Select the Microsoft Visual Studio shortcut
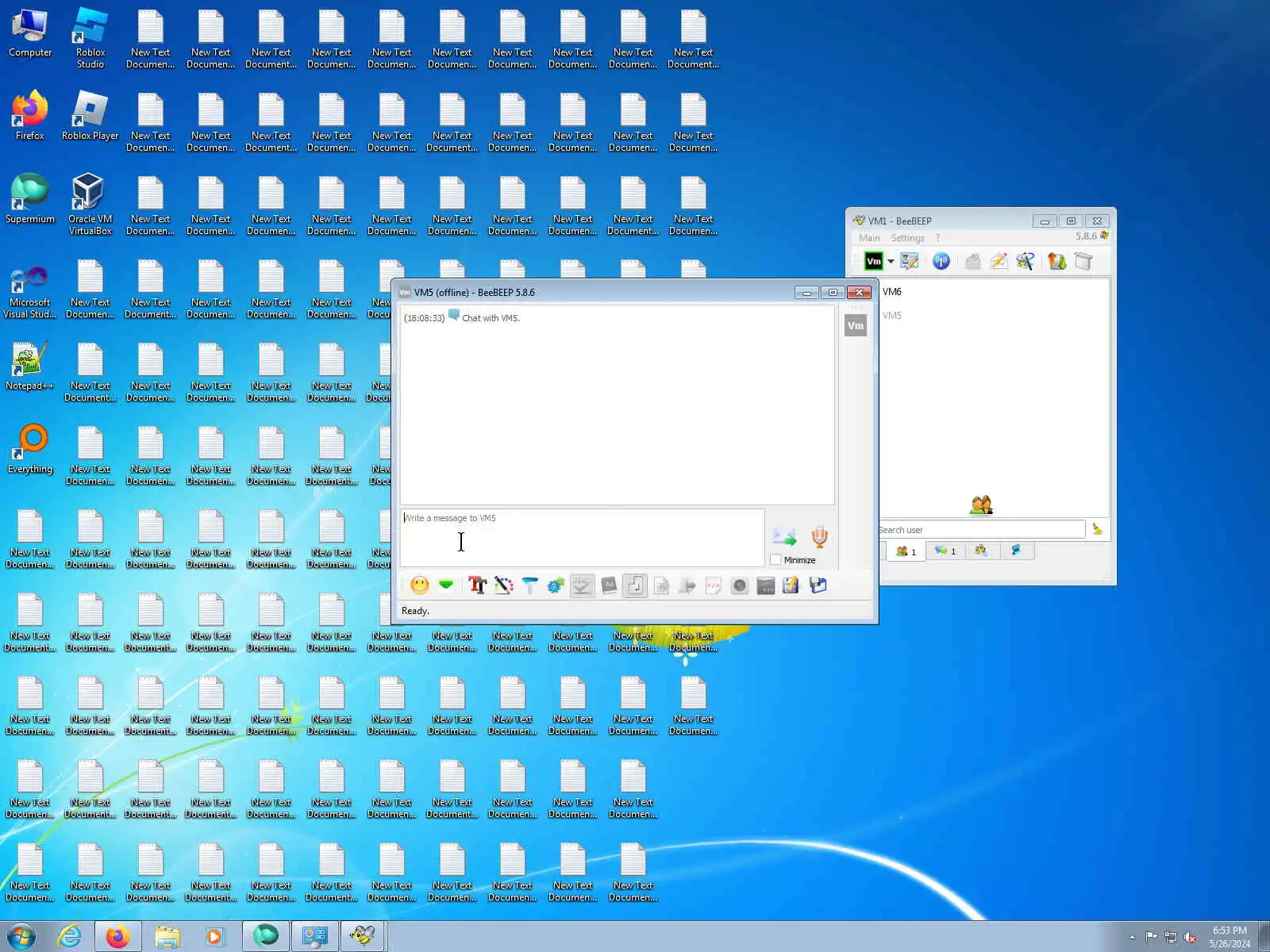The width and height of the screenshot is (1270, 952). click(30, 292)
